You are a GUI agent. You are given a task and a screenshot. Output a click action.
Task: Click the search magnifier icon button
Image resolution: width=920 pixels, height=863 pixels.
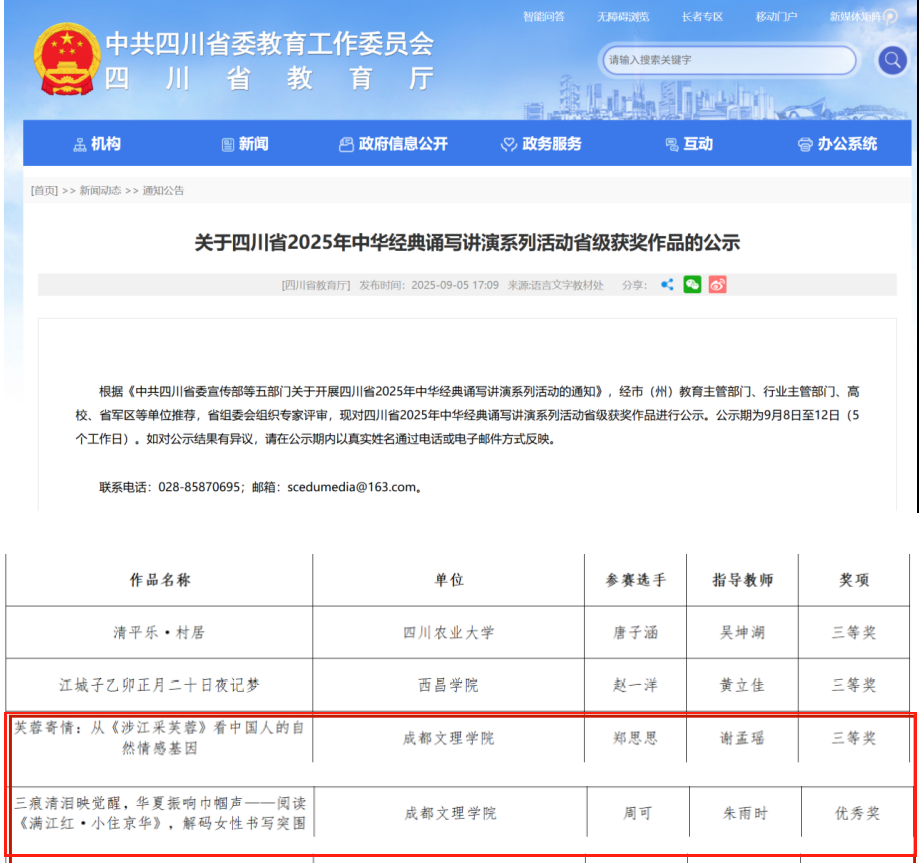click(x=891, y=61)
